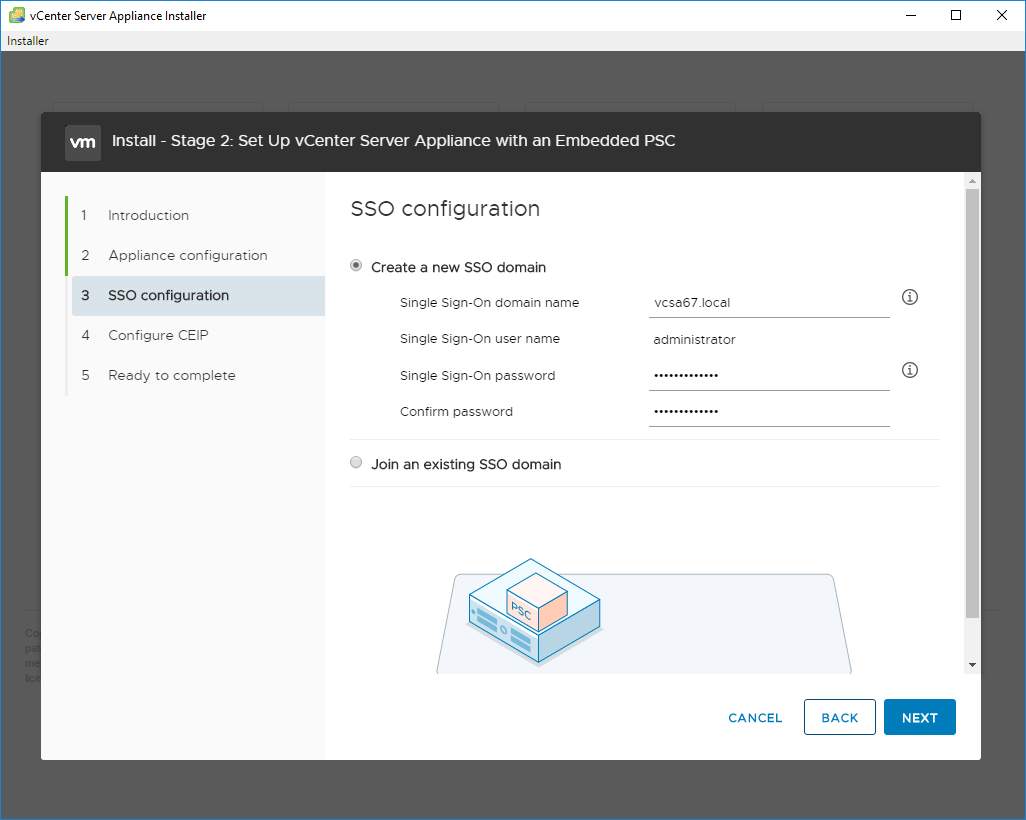Click the administrator user name text

point(694,340)
